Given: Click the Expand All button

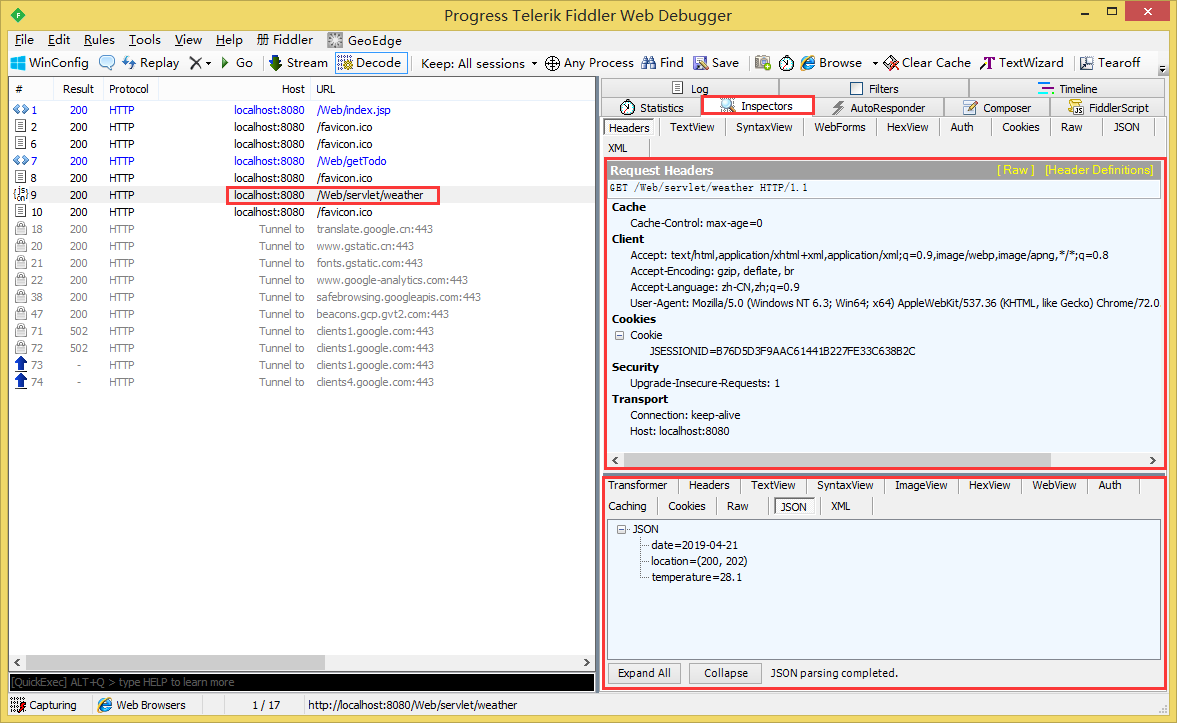Looking at the screenshot, I should (644, 673).
